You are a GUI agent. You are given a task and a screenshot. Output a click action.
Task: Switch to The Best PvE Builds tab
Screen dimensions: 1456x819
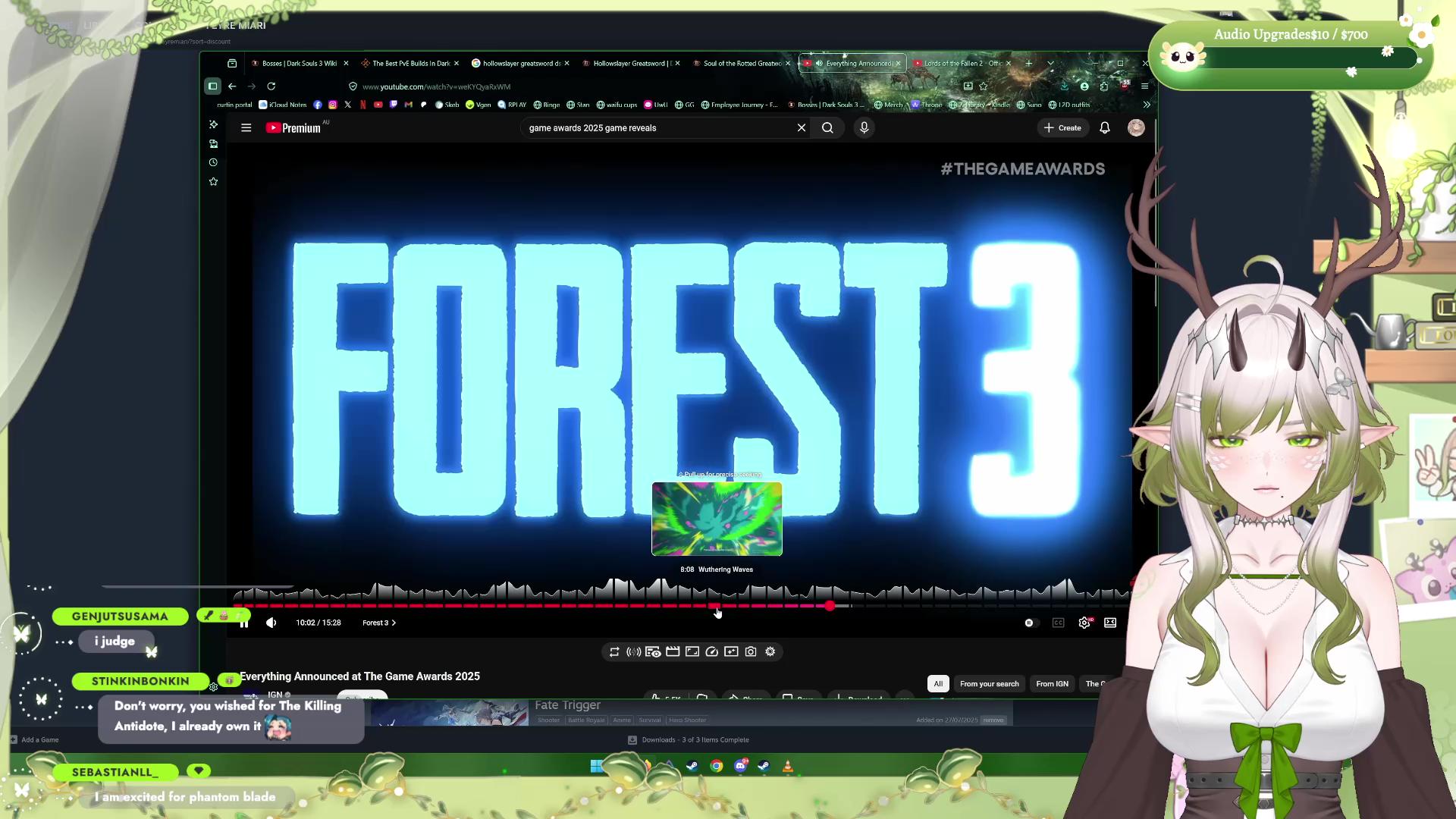coord(410,64)
